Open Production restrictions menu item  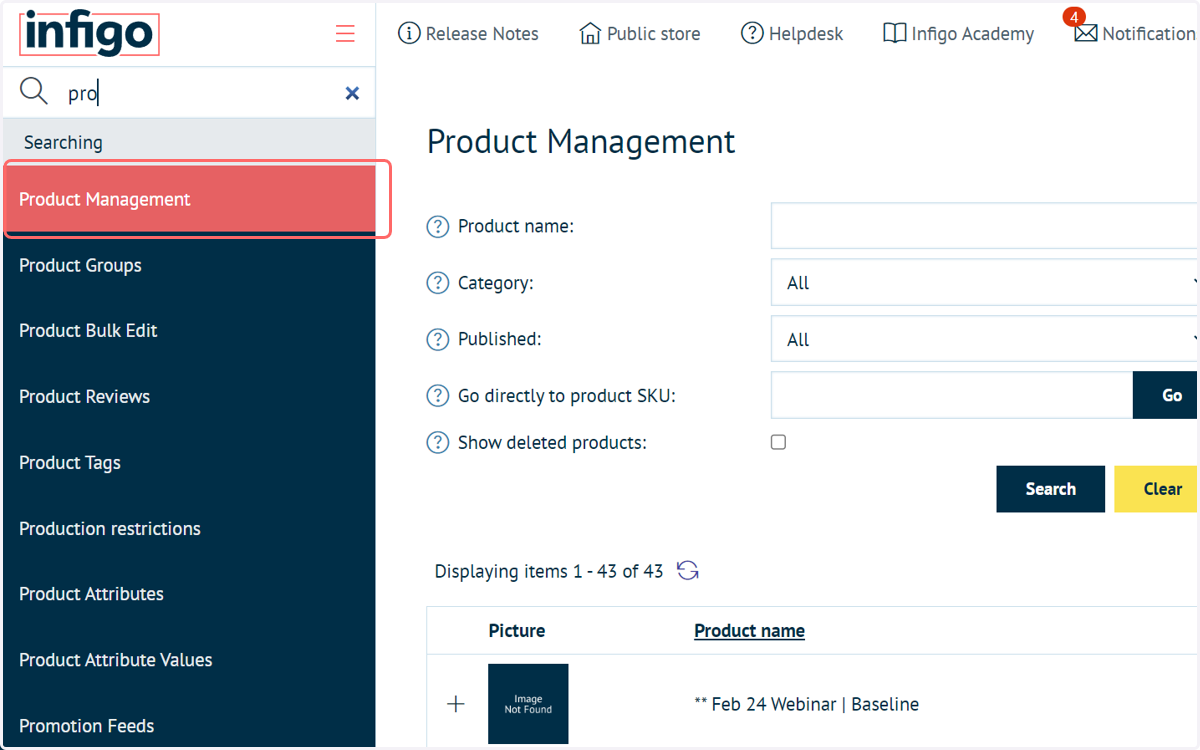pos(189,529)
